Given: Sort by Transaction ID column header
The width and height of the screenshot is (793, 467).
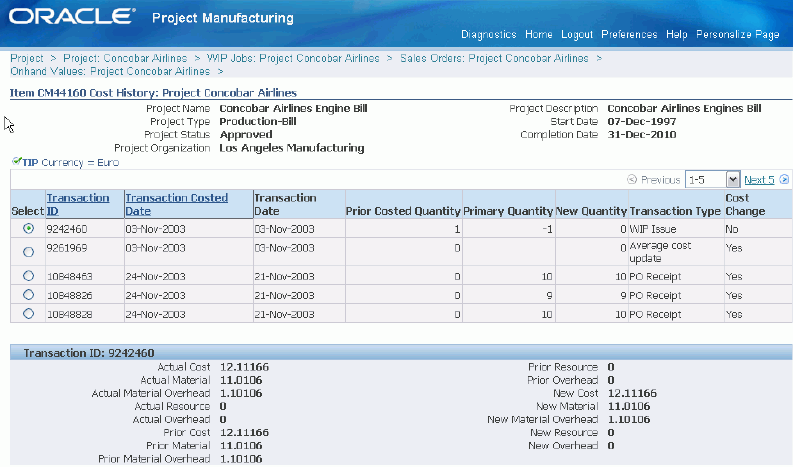Looking at the screenshot, I should tap(78, 204).
